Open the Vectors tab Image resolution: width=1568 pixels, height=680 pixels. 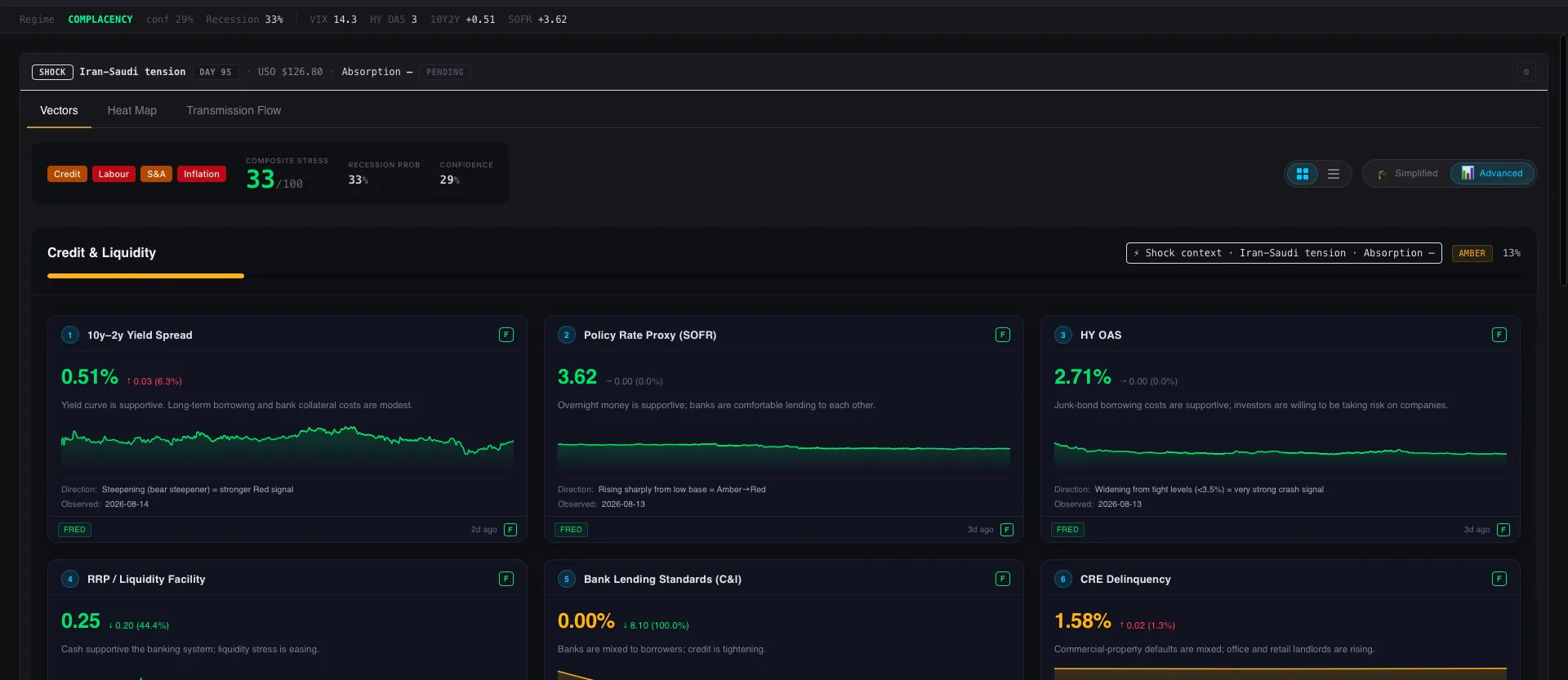click(x=59, y=110)
